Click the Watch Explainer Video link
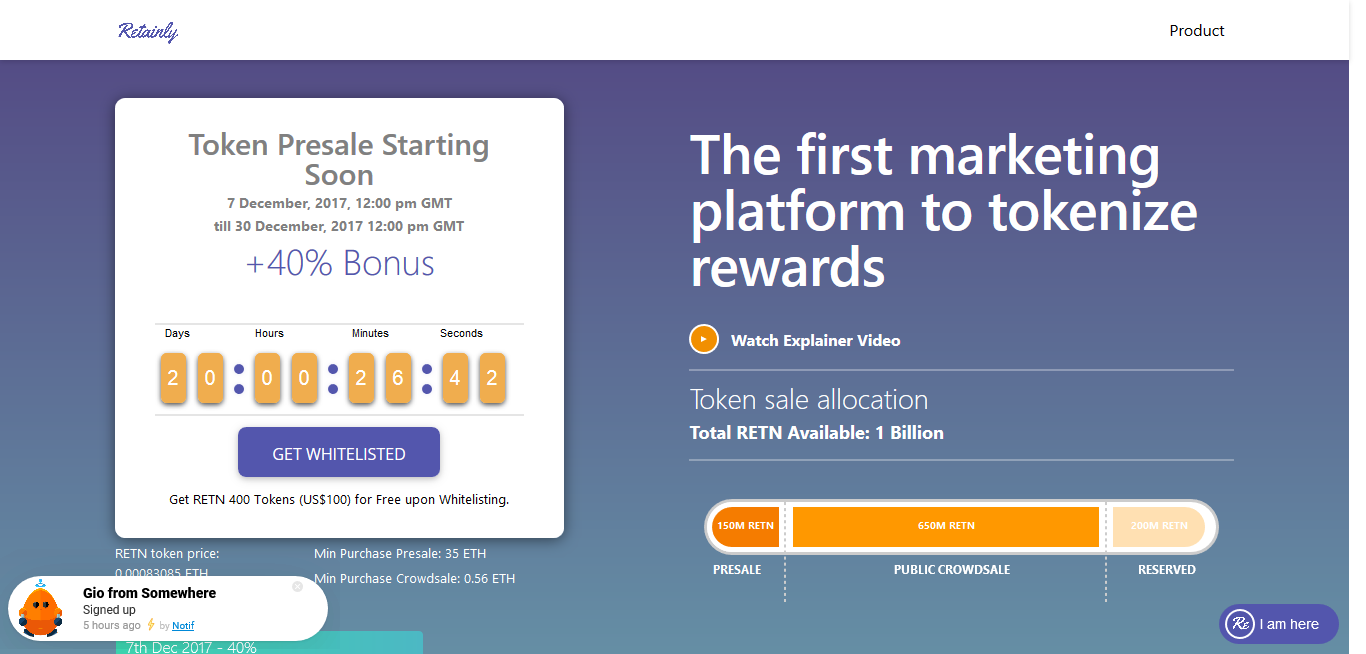Image resolution: width=1366 pixels, height=654 pixels. (x=815, y=341)
